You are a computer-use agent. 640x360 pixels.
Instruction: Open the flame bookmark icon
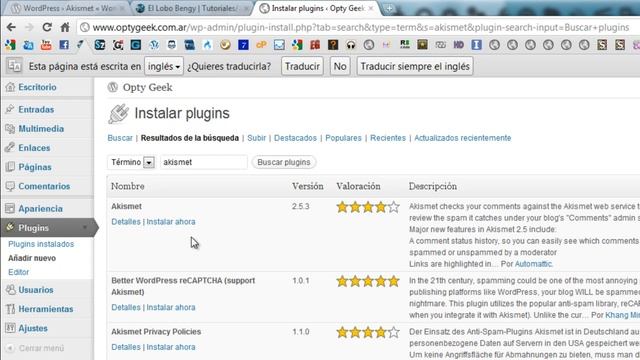pos(207,45)
